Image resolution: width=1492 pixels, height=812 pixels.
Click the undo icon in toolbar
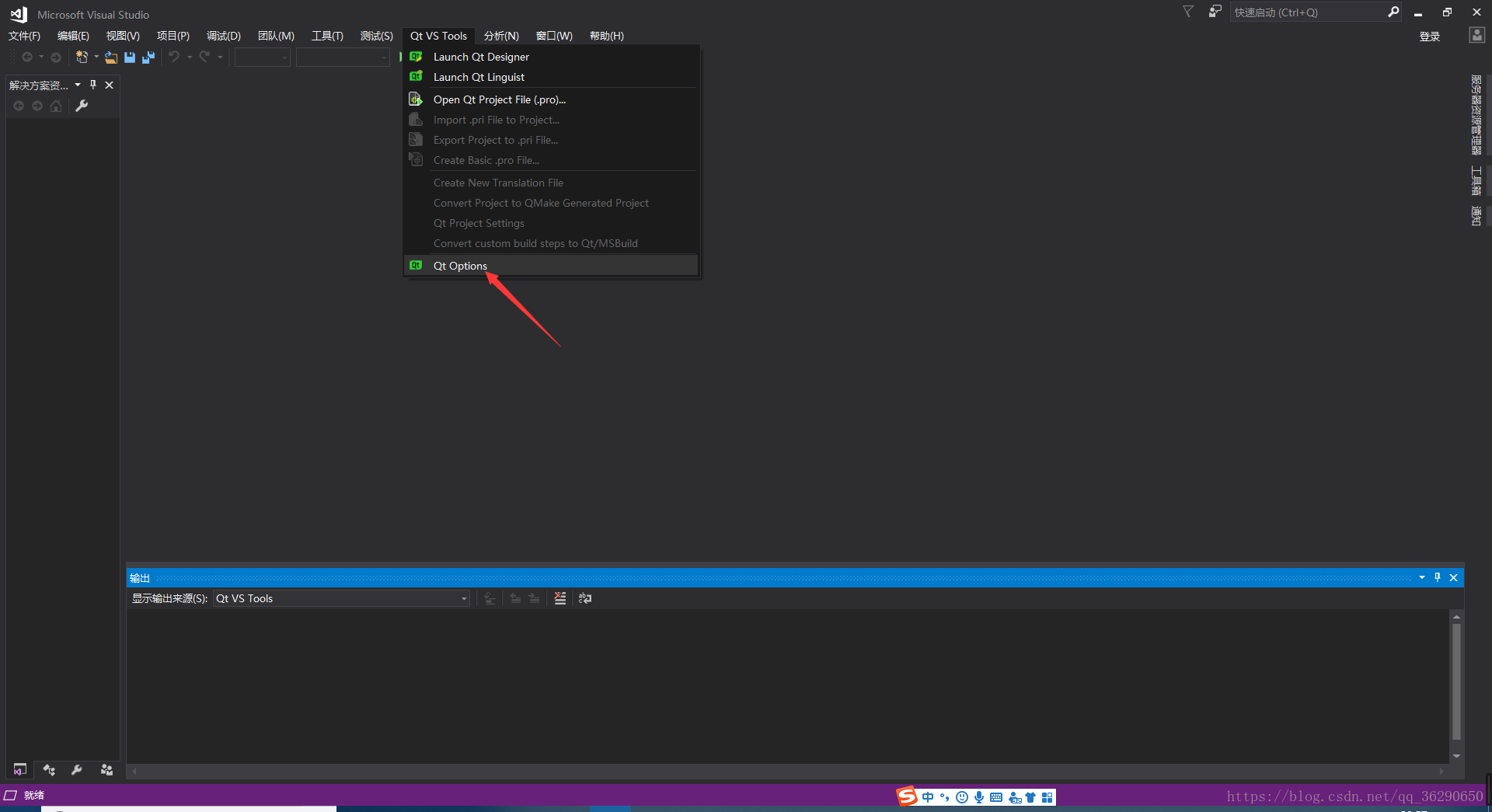click(x=174, y=57)
